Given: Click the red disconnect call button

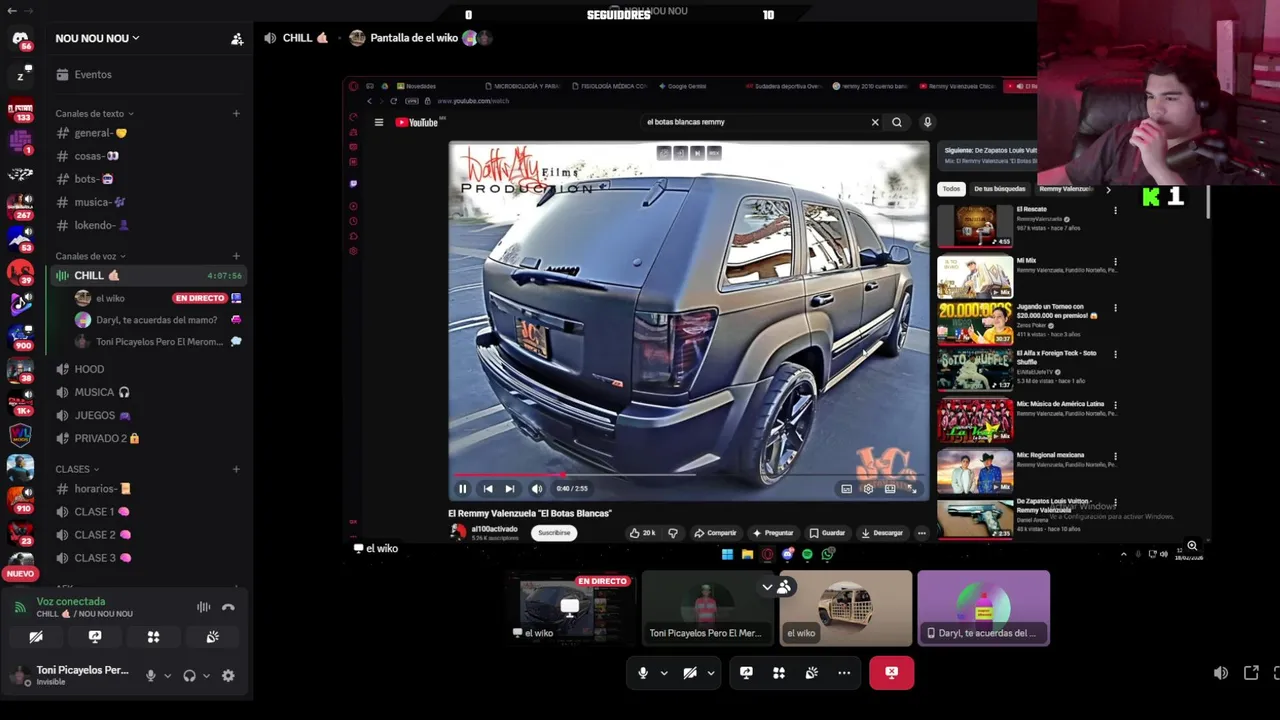Looking at the screenshot, I should click(x=891, y=673).
